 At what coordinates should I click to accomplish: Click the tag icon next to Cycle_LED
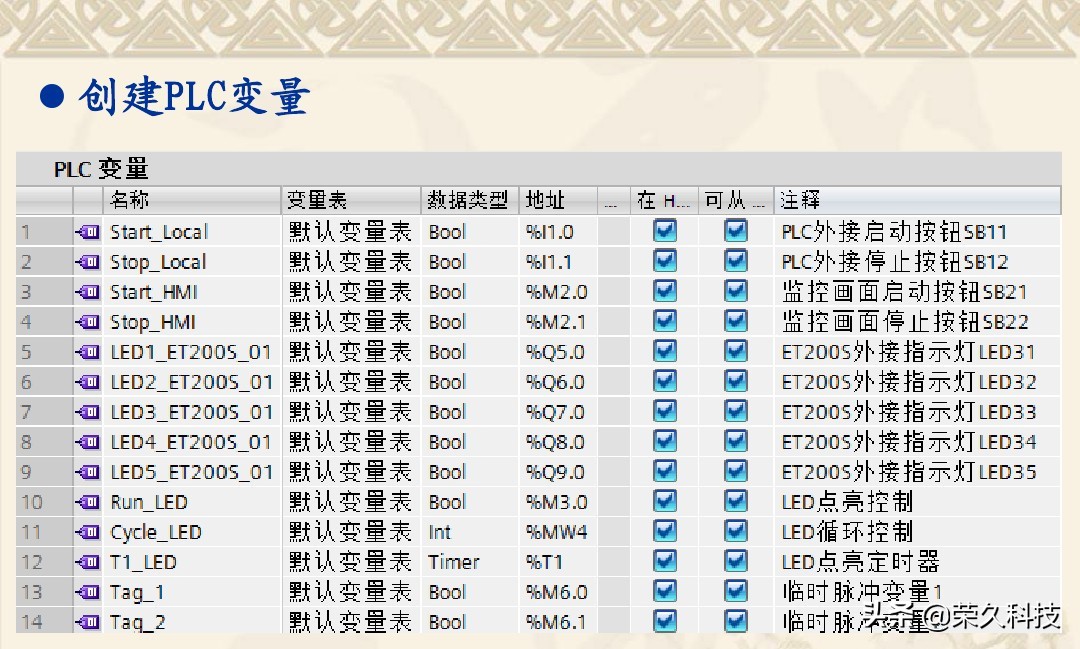(87, 532)
